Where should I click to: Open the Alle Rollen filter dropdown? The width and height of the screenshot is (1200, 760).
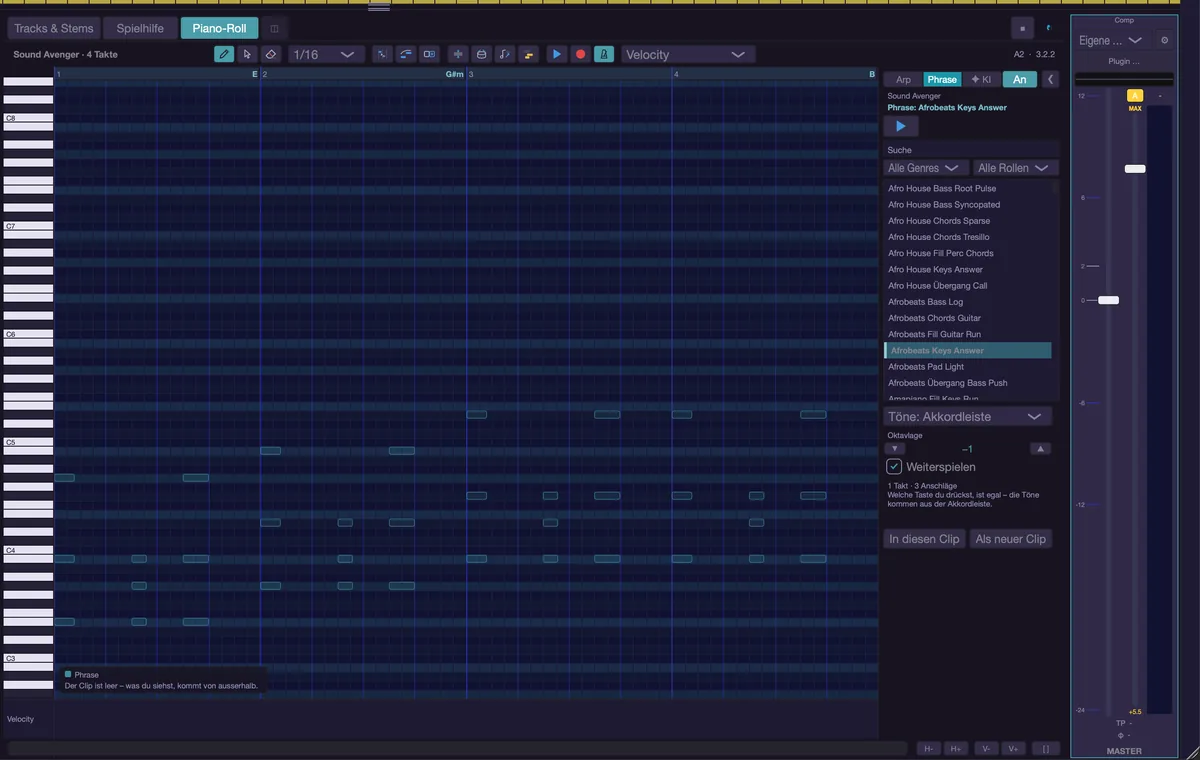[x=1015, y=168]
